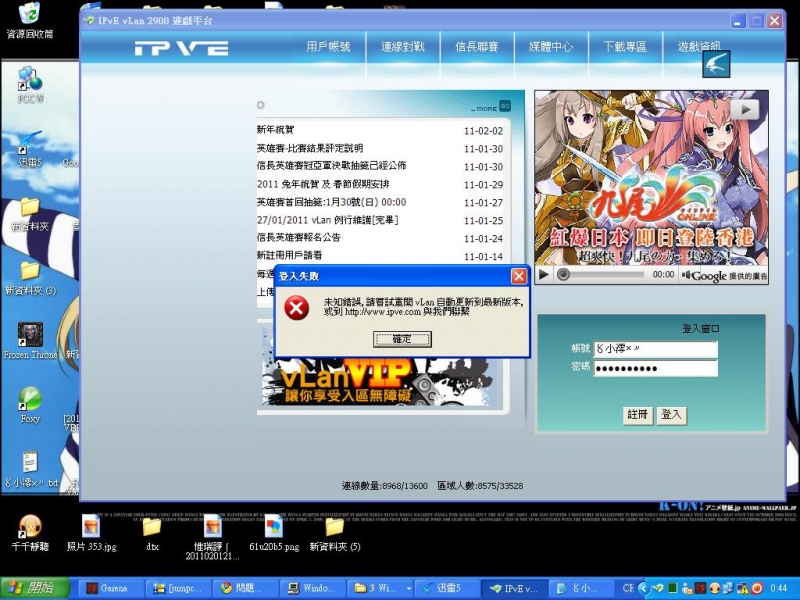Click 確定 in the login failed dialog
The image size is (800, 600).
click(403, 339)
